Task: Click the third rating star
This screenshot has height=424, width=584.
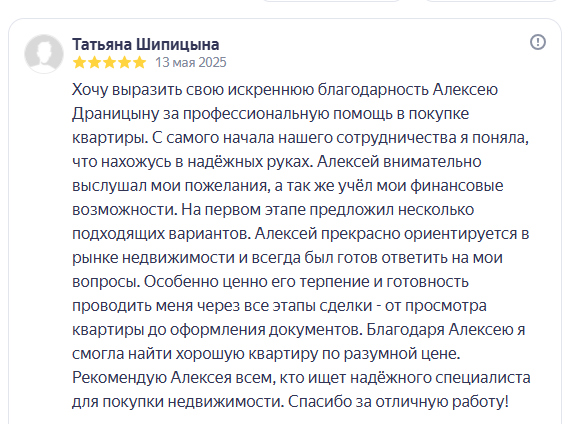Action: click(x=110, y=62)
